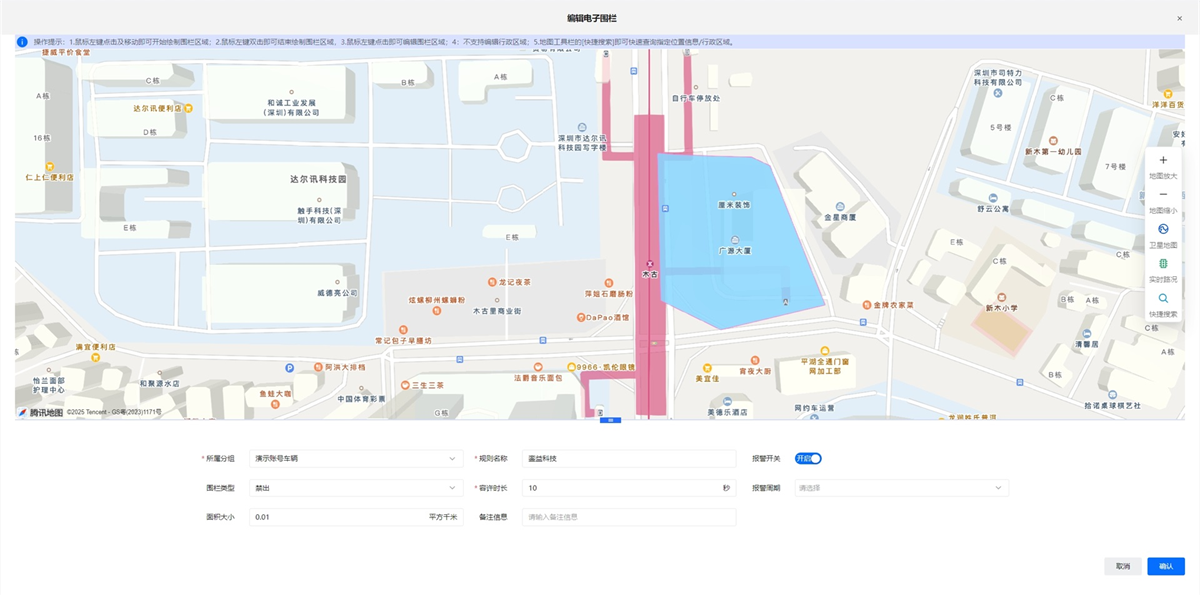Open the 所属分组 group dropdown
This screenshot has height=595, width=1200.
[x=354, y=459]
